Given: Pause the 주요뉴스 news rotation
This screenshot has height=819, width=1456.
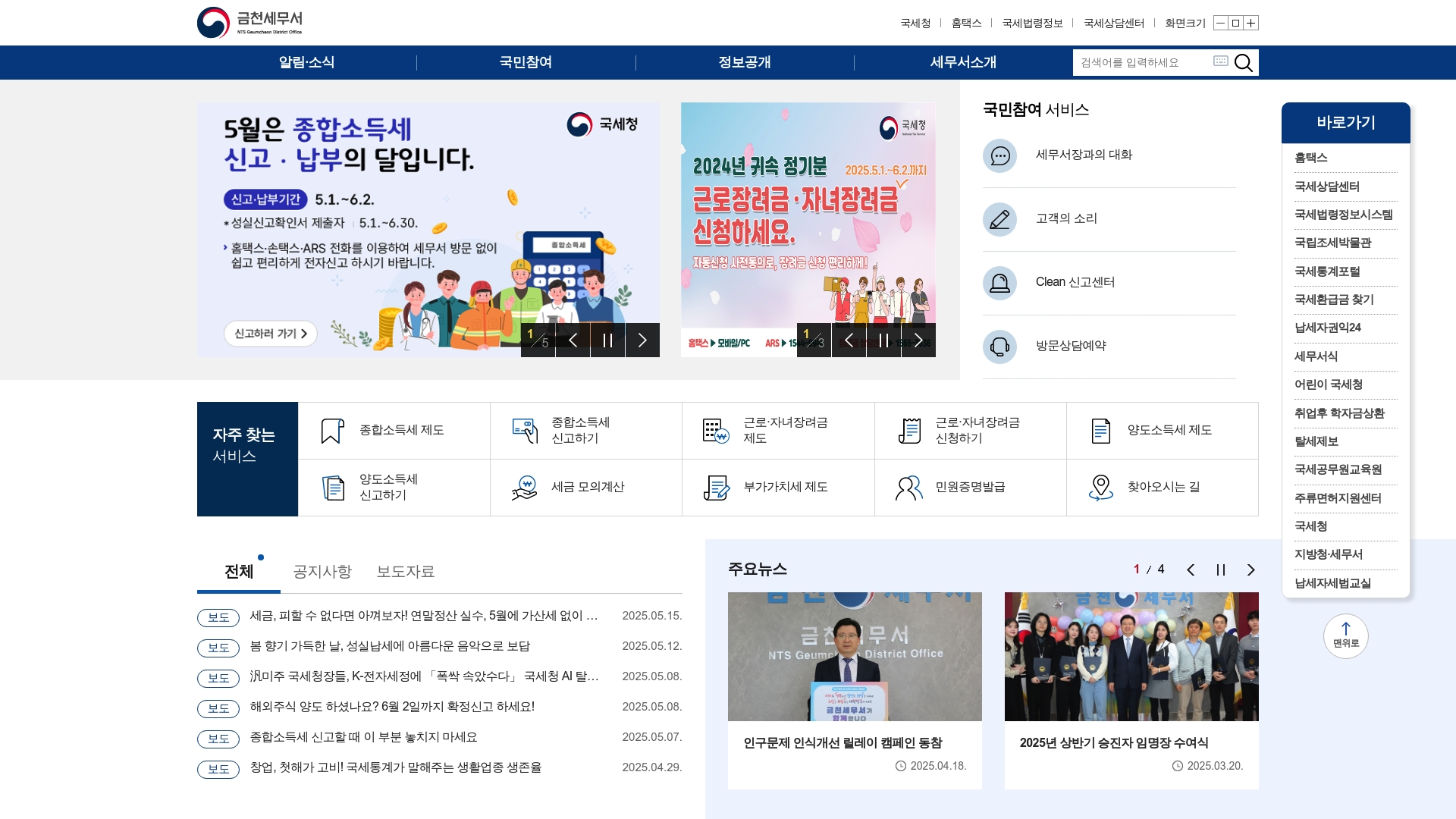Looking at the screenshot, I should (x=1220, y=570).
